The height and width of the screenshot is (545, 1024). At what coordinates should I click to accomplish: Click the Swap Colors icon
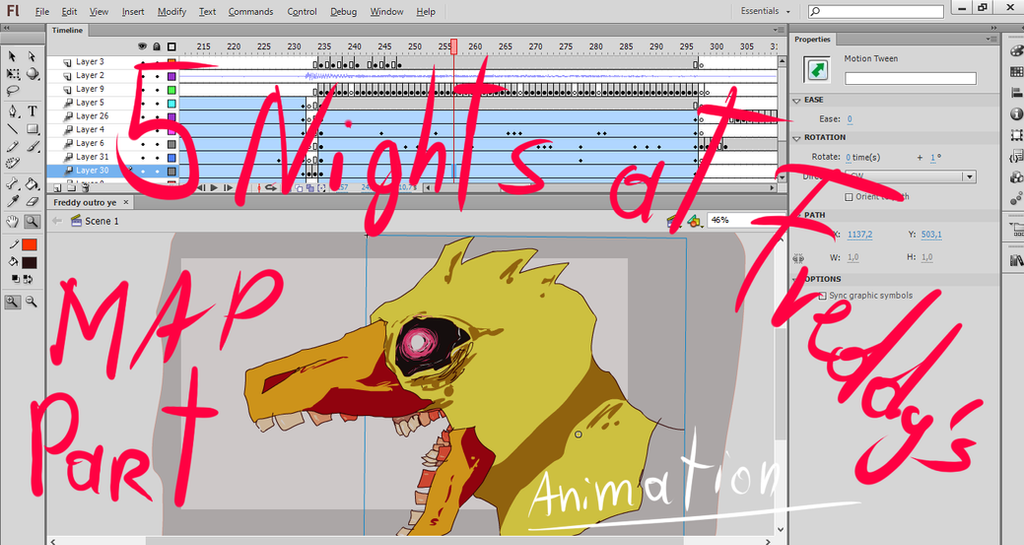click(28, 279)
